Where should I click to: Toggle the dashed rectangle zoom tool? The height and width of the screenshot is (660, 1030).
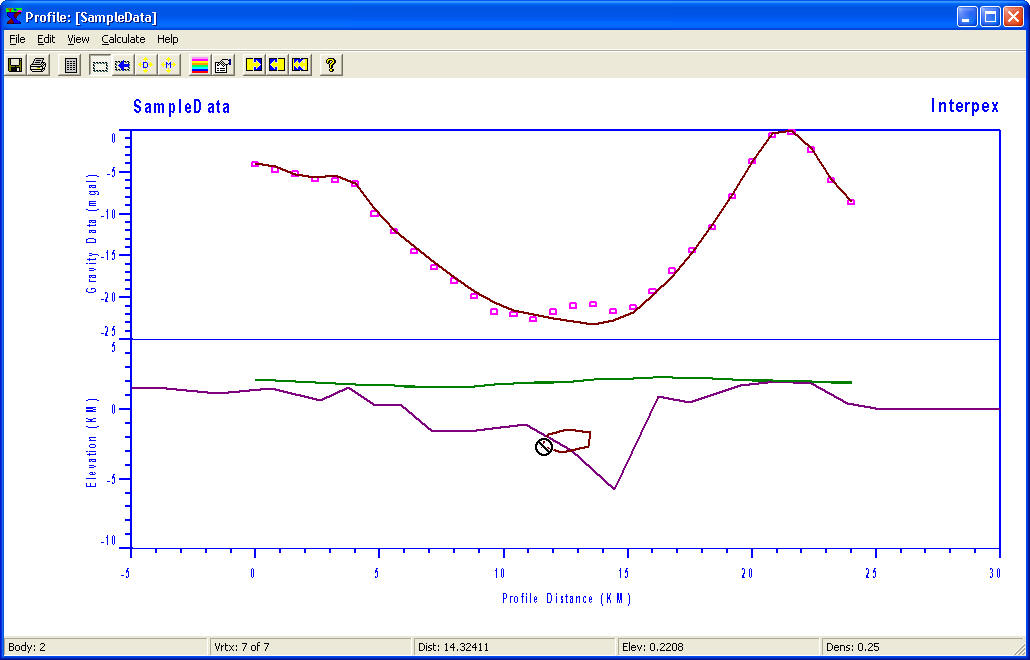pos(100,65)
